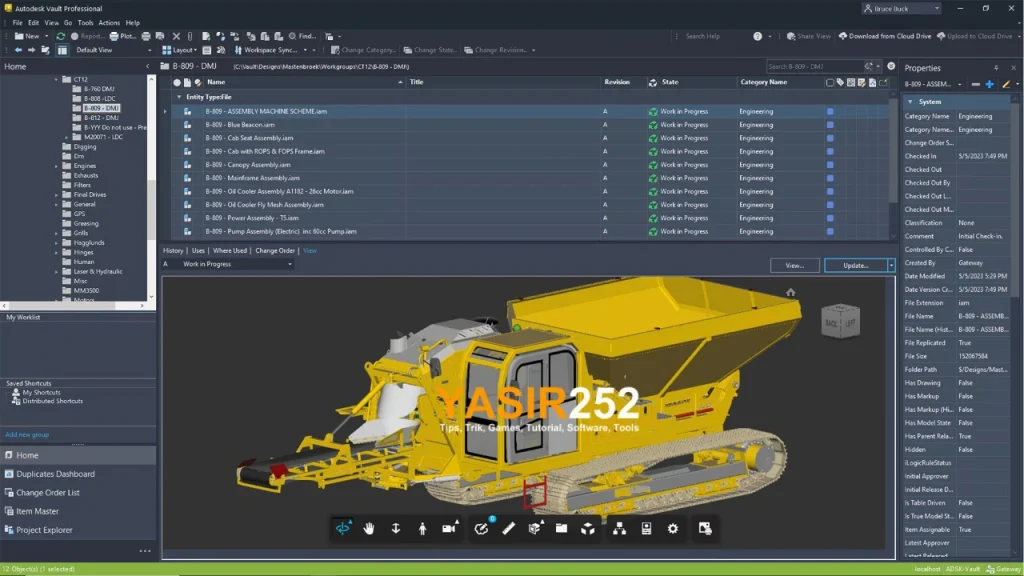Choose the First Person walk tool

pos(423,528)
